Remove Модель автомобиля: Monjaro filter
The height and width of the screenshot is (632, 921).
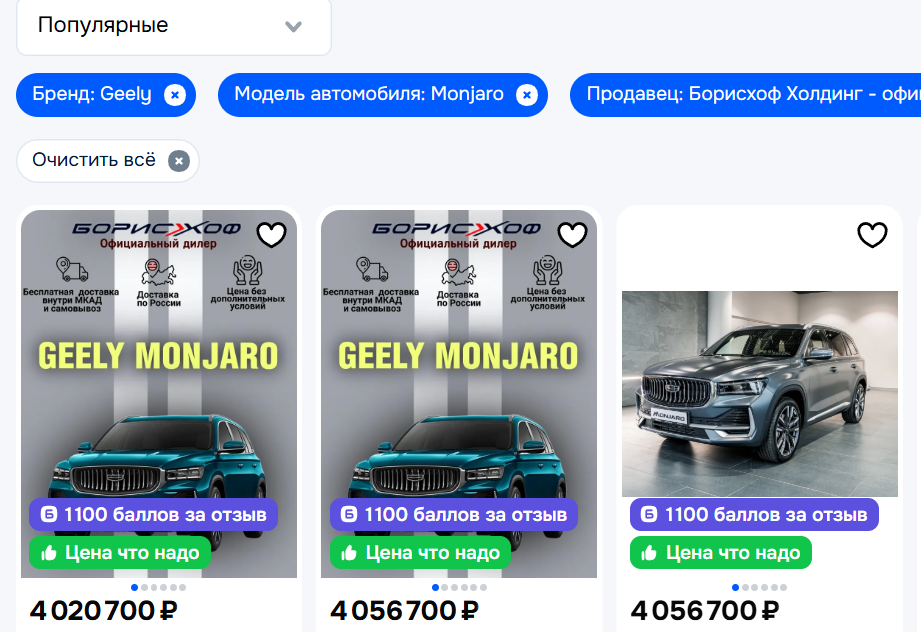527,95
